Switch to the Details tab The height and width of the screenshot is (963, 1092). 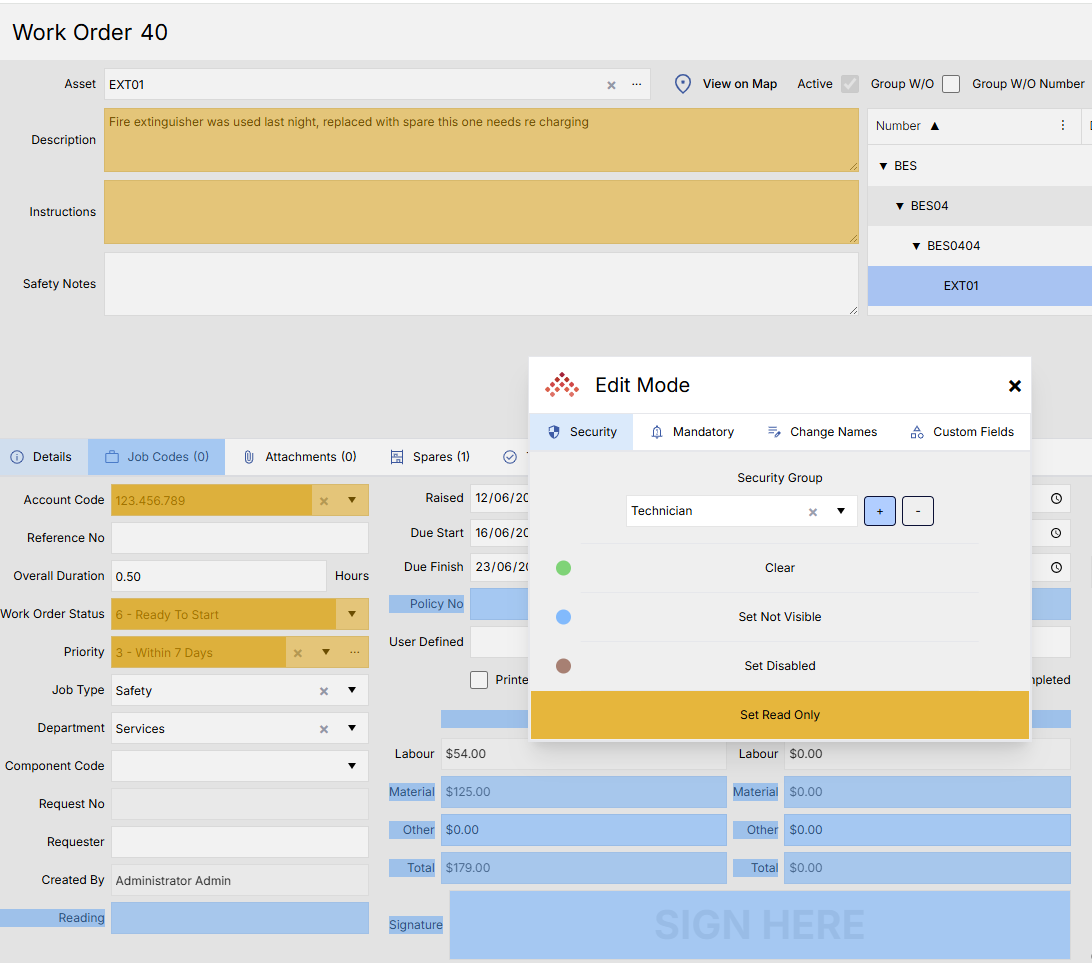[43, 457]
